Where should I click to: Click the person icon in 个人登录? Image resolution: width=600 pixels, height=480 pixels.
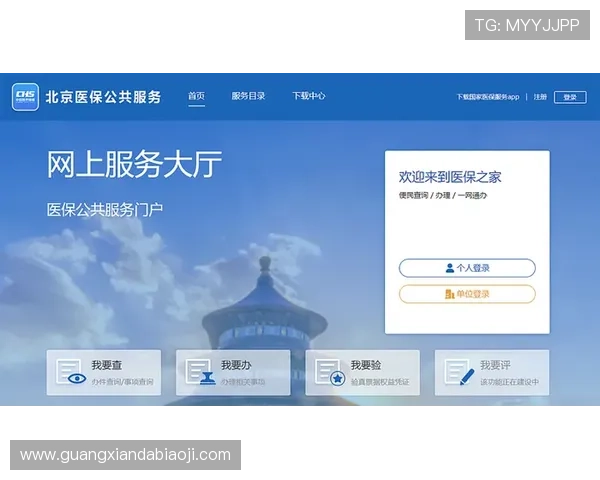tap(450, 268)
